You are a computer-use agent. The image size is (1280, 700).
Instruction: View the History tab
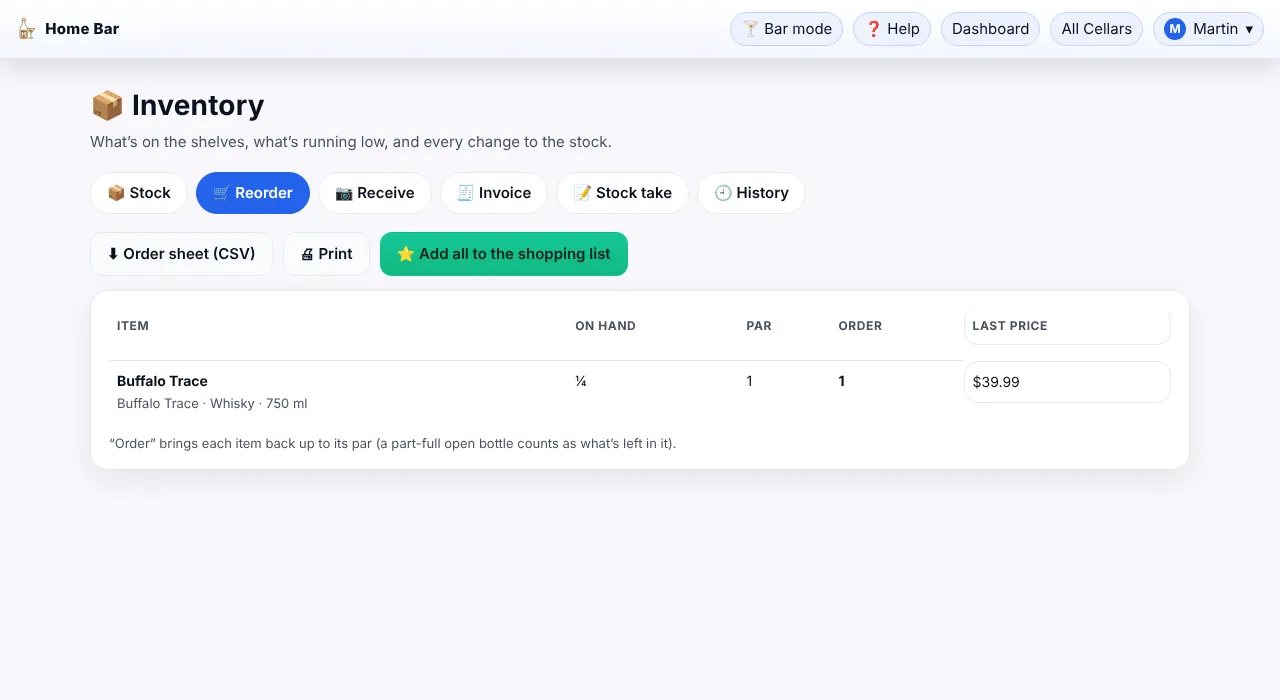[x=751, y=193]
